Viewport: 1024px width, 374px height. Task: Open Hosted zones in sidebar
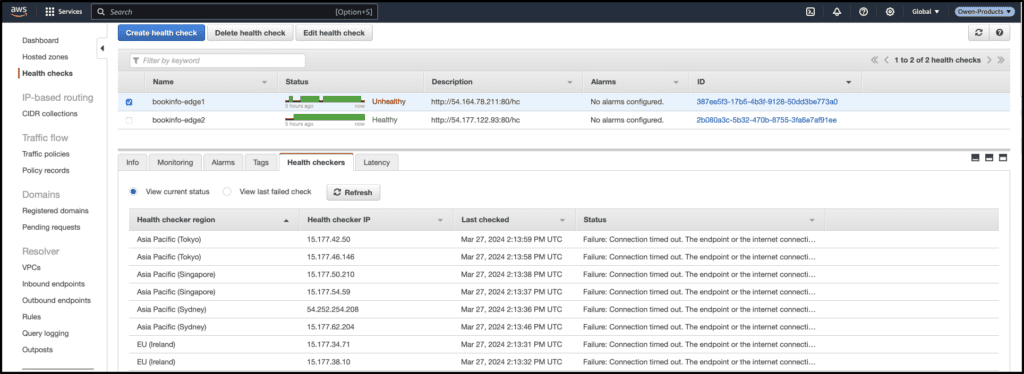click(45, 57)
